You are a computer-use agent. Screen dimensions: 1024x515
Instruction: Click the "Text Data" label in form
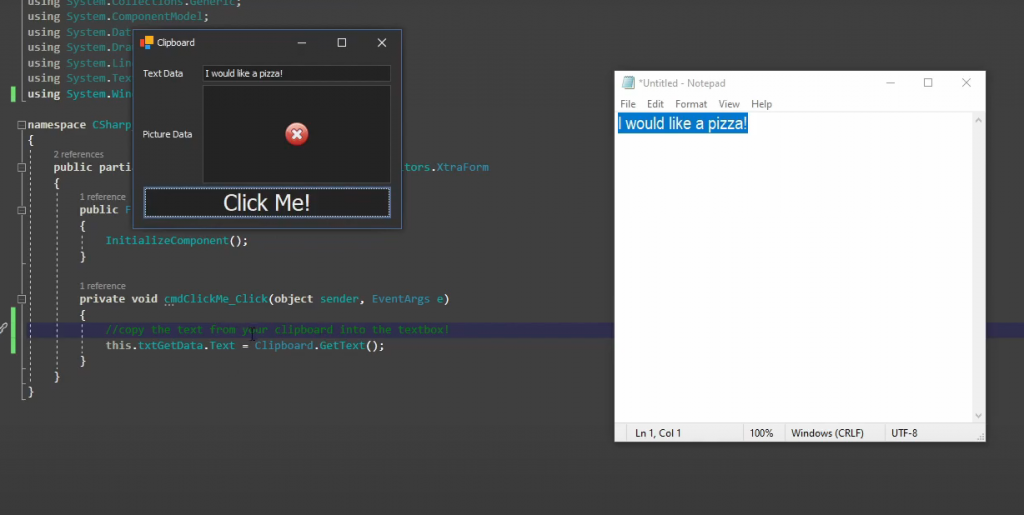coord(163,74)
